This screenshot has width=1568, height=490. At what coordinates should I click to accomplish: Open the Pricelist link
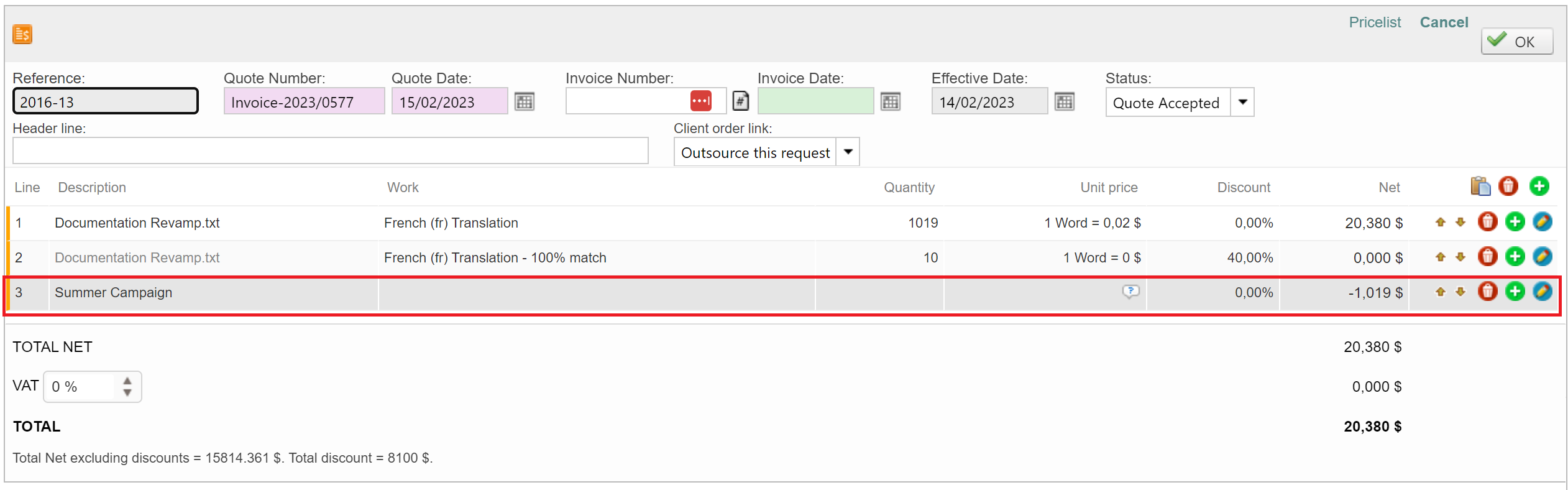pyautogui.click(x=1374, y=22)
